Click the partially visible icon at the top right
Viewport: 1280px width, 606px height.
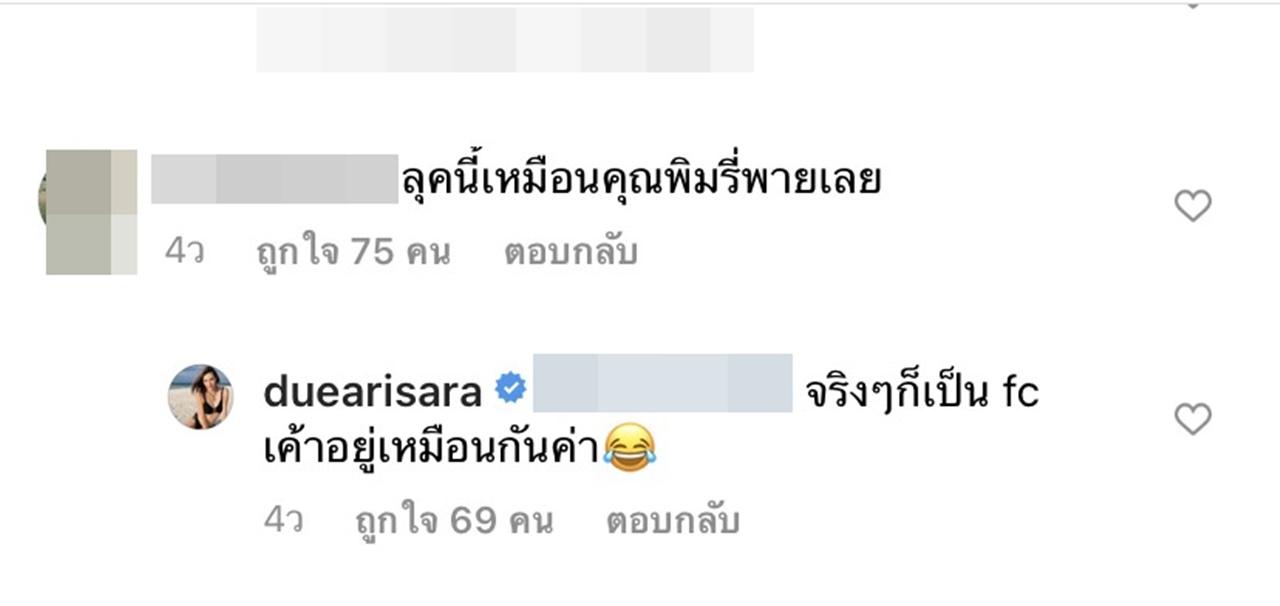(1191, 5)
